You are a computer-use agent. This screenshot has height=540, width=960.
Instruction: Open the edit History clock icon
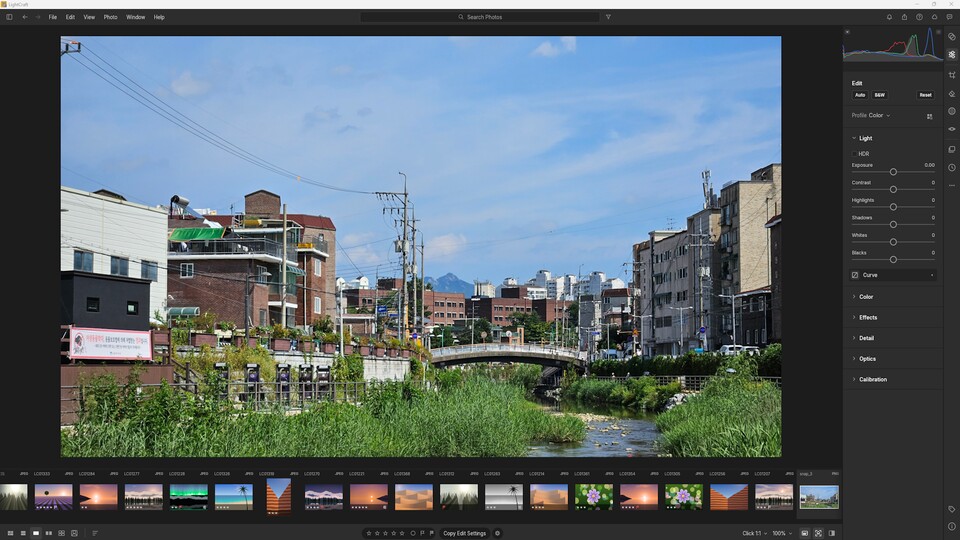tap(951, 167)
